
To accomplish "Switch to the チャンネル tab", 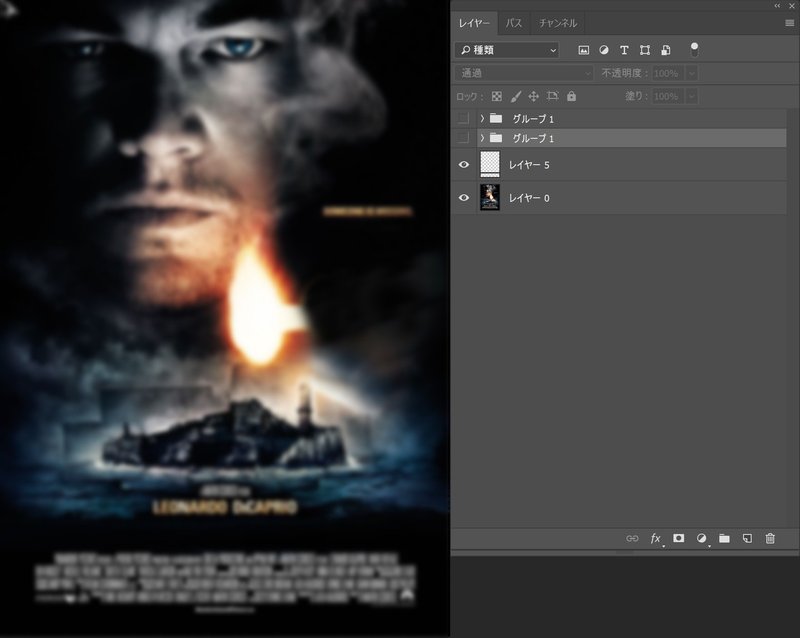I will 558,23.
